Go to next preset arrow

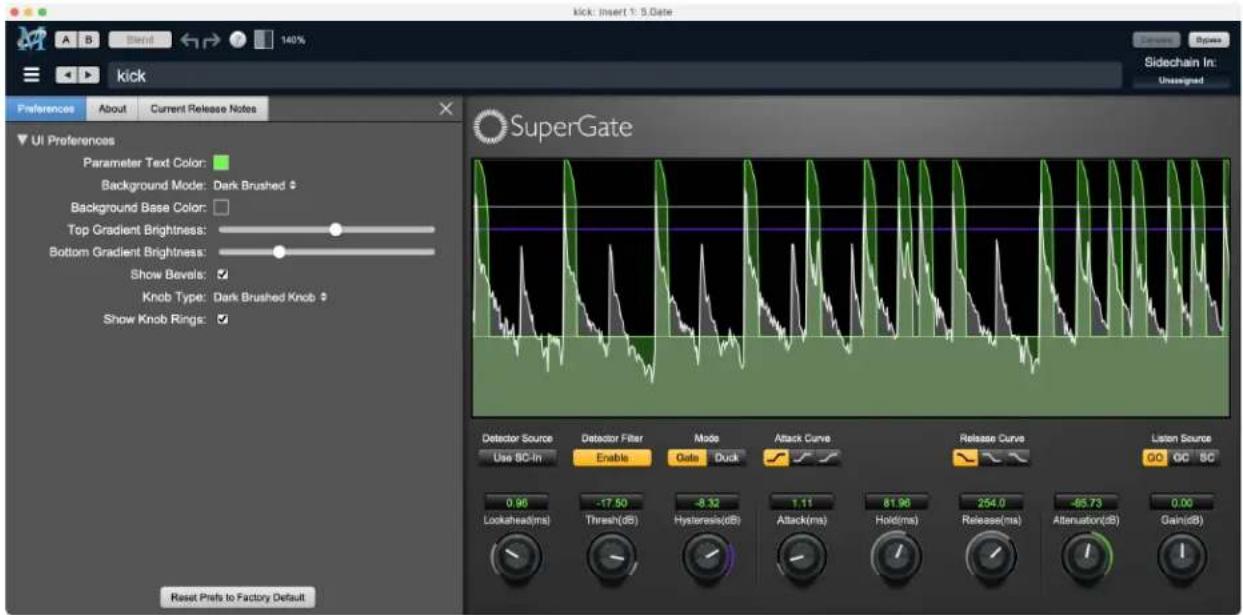(x=88, y=75)
